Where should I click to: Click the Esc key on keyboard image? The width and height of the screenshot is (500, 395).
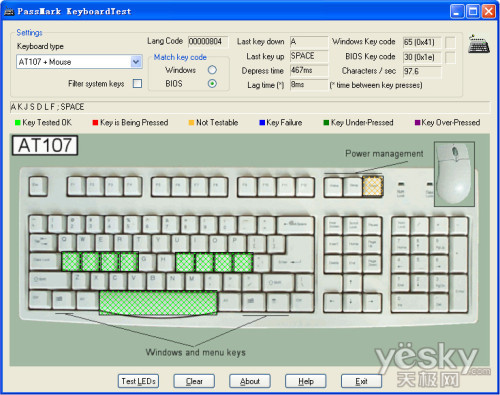pos(38,187)
